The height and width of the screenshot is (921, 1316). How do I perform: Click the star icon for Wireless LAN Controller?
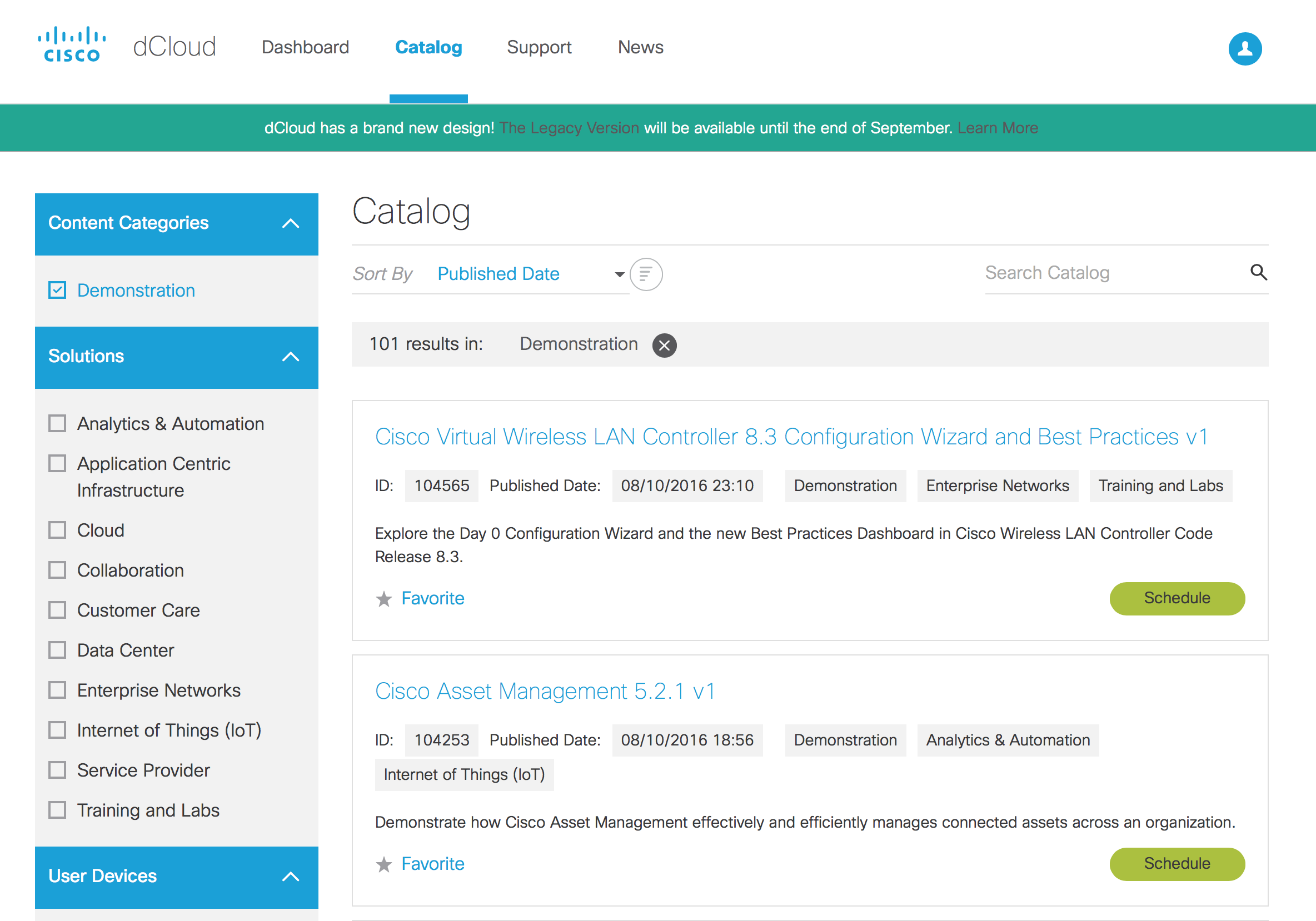point(383,599)
